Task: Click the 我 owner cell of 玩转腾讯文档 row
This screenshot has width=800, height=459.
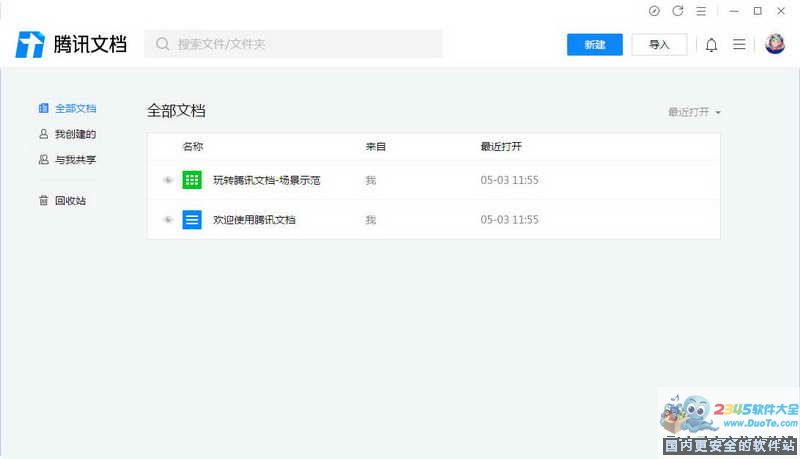Action: [371, 180]
